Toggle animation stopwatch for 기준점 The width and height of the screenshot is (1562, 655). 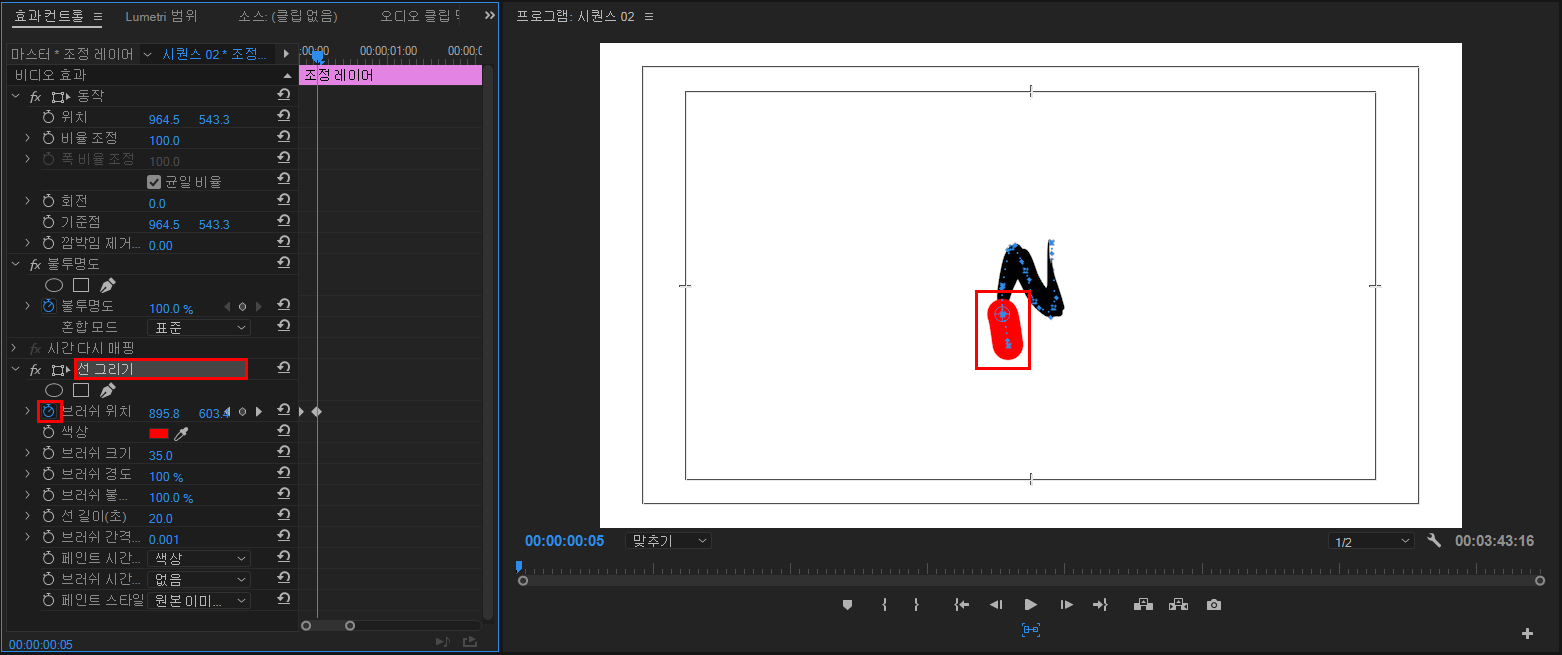pos(48,222)
